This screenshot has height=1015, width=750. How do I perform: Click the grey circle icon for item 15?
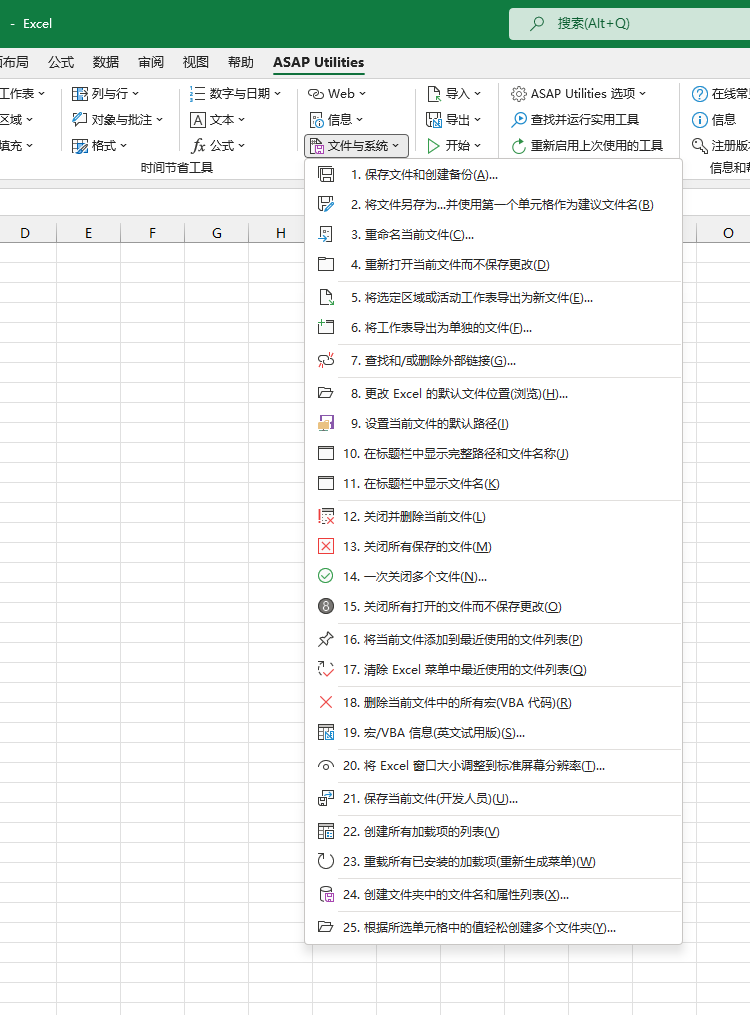(326, 606)
